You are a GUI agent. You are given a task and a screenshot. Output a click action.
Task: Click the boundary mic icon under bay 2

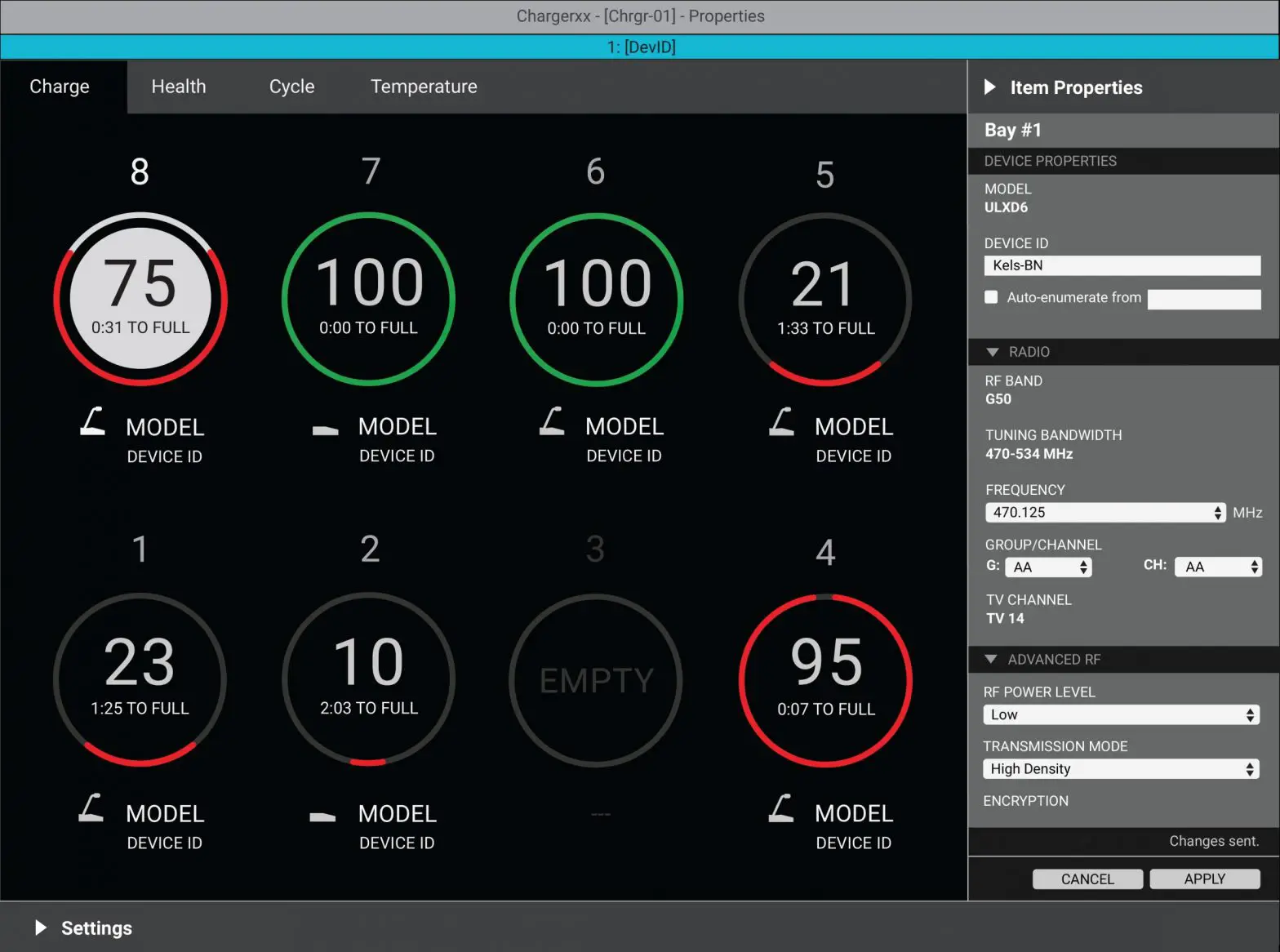(x=322, y=816)
